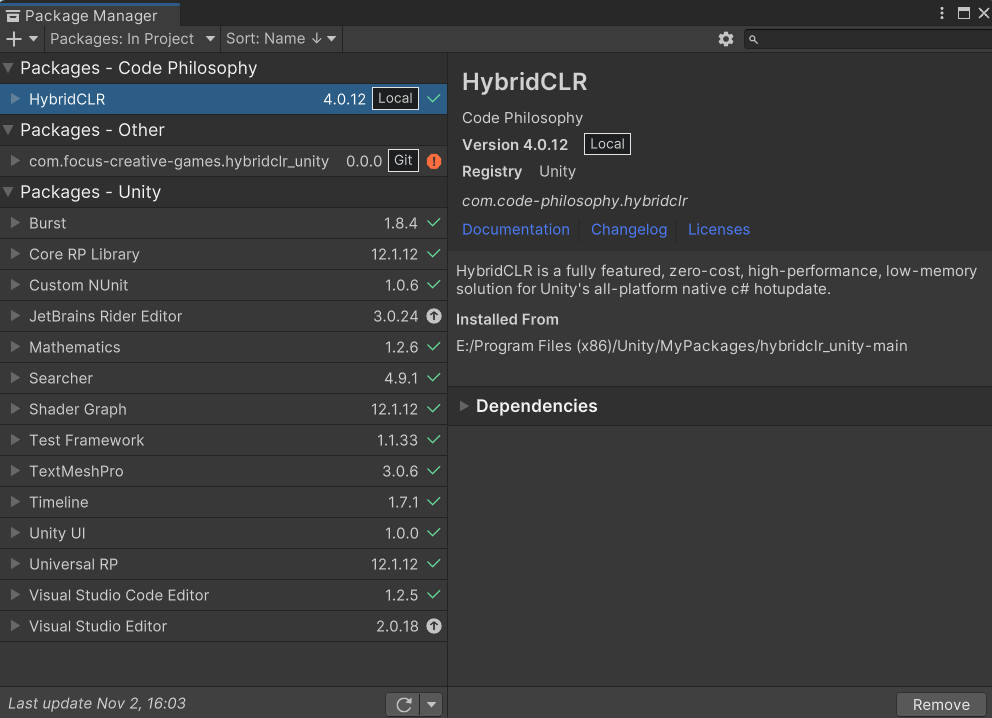
Task: Select the Timeline package
Action: click(223, 502)
